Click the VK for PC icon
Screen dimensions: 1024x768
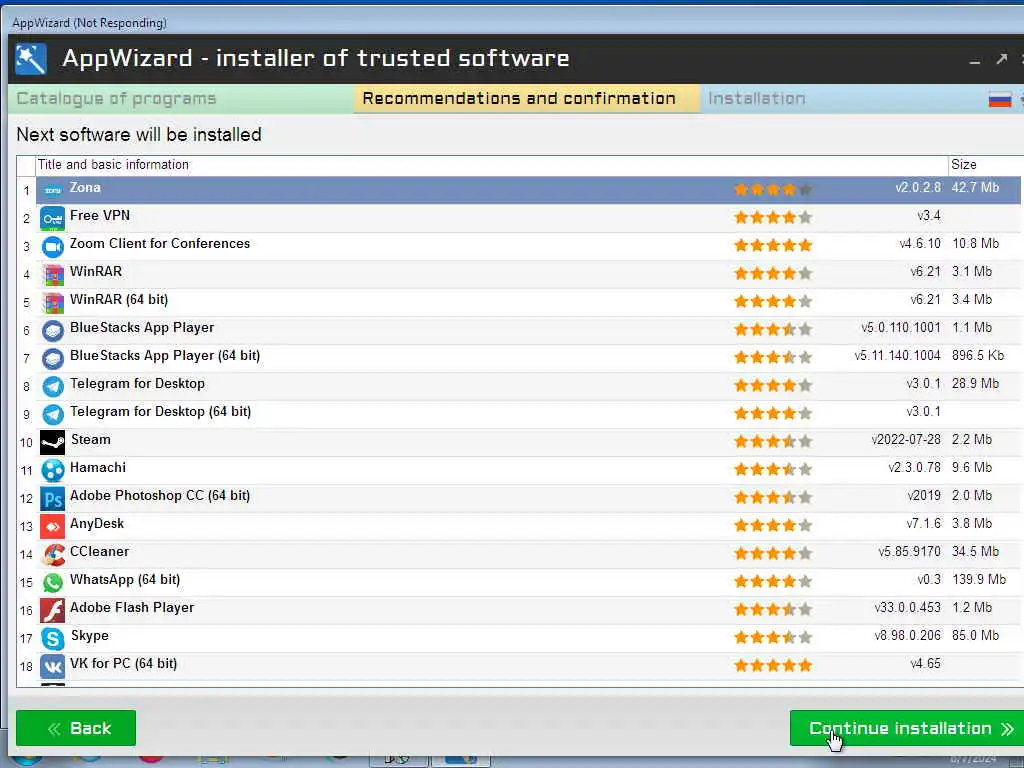52,667
